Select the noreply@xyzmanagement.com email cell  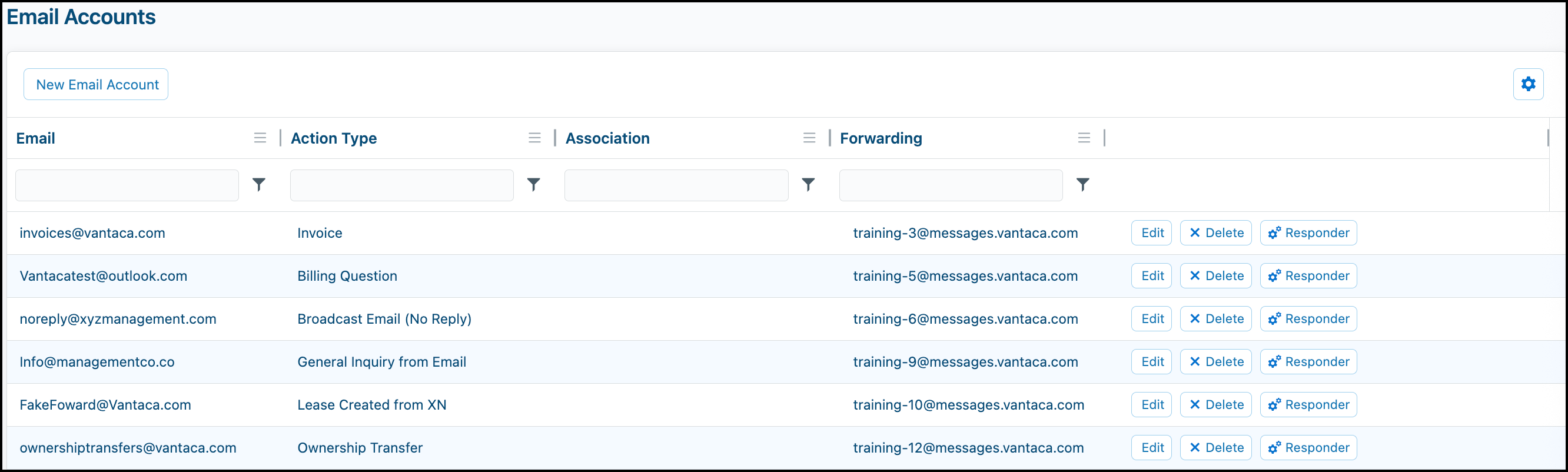pos(118,320)
